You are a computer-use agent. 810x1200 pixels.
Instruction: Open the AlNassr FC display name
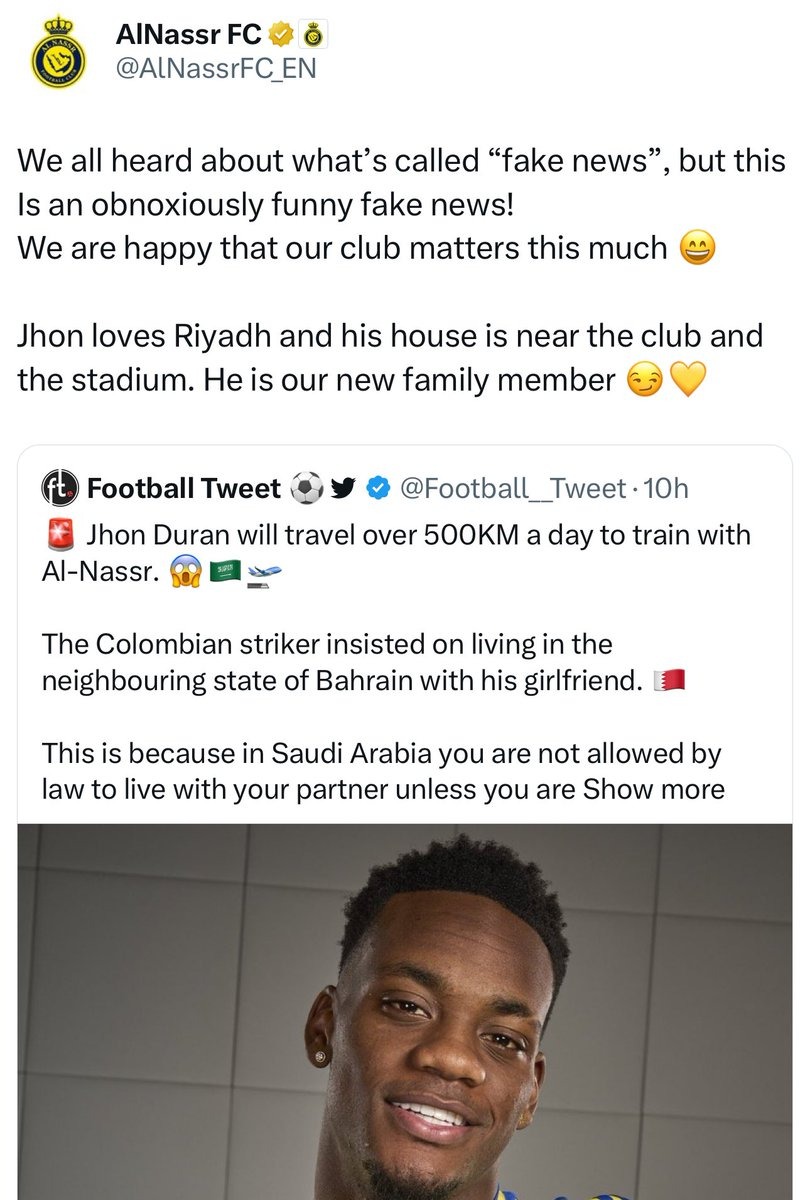188,35
